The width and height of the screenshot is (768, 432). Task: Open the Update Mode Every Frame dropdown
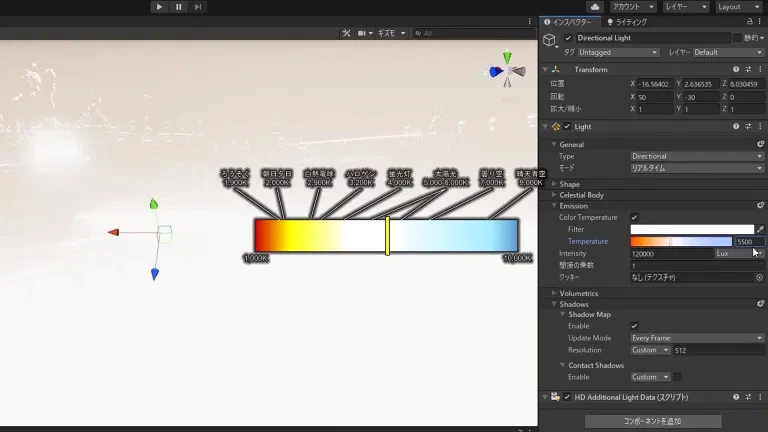pyautogui.click(x=697, y=338)
